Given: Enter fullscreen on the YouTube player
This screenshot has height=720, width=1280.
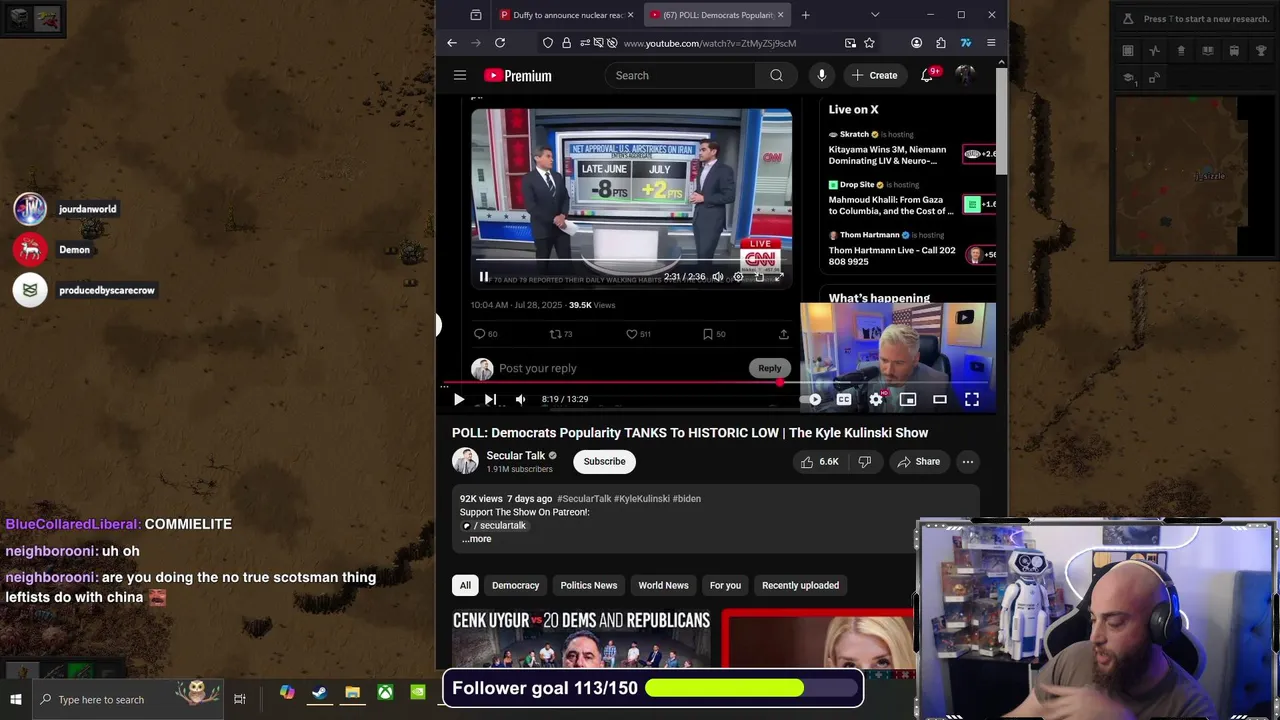Looking at the screenshot, I should click(972, 399).
